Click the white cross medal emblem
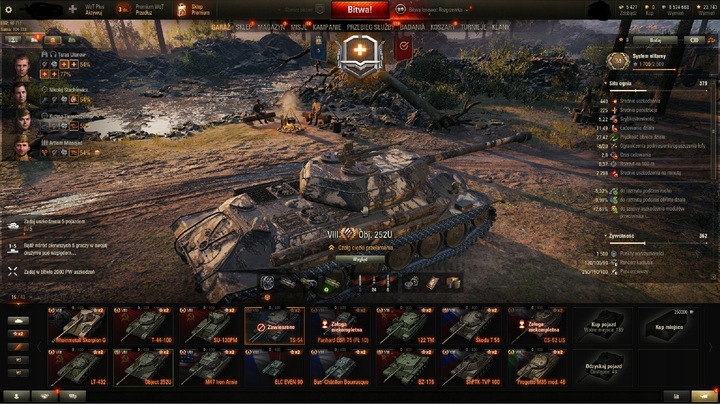The image size is (720, 405). click(x=360, y=54)
